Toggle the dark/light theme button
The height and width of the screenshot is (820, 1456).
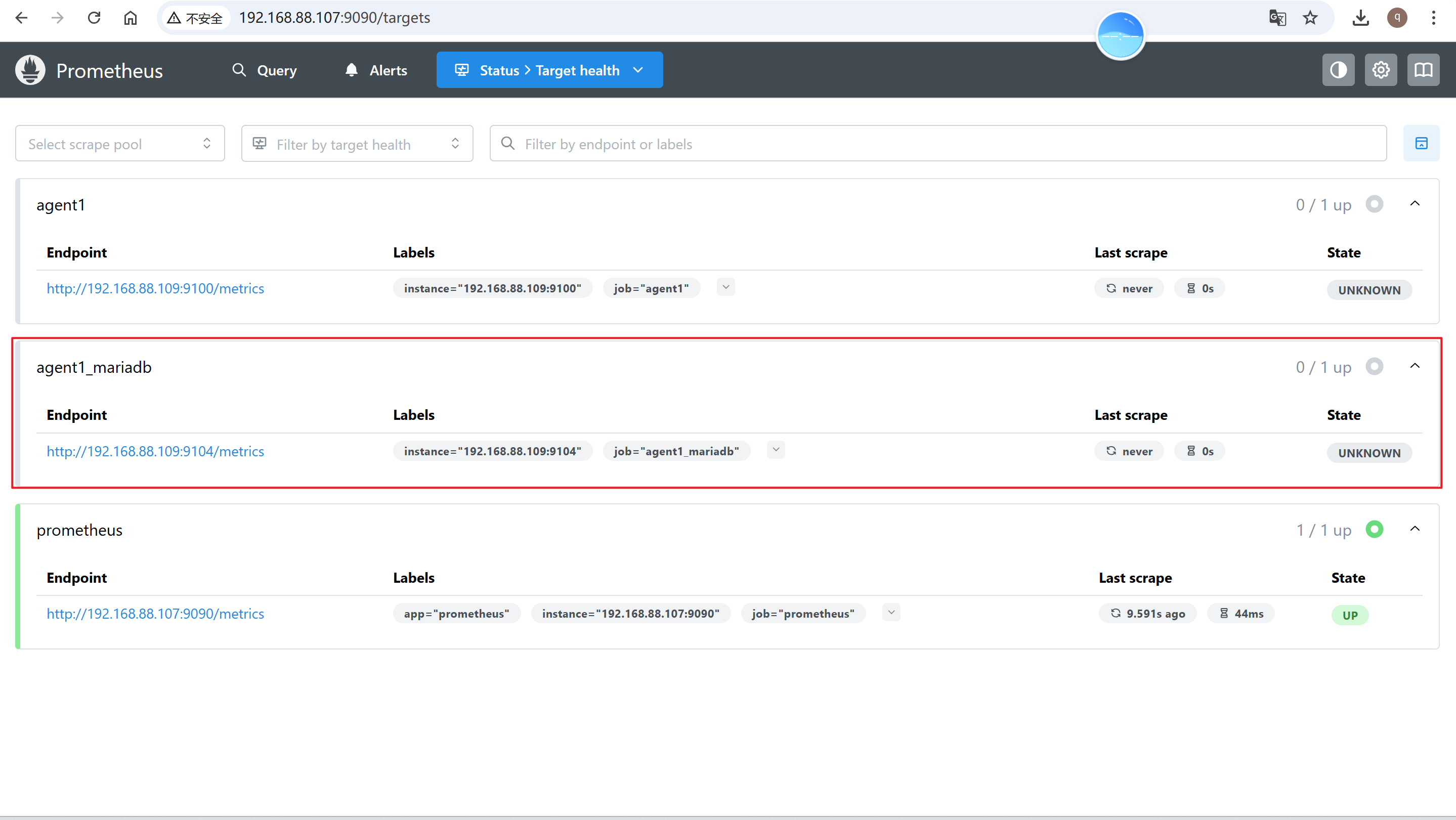tap(1338, 70)
